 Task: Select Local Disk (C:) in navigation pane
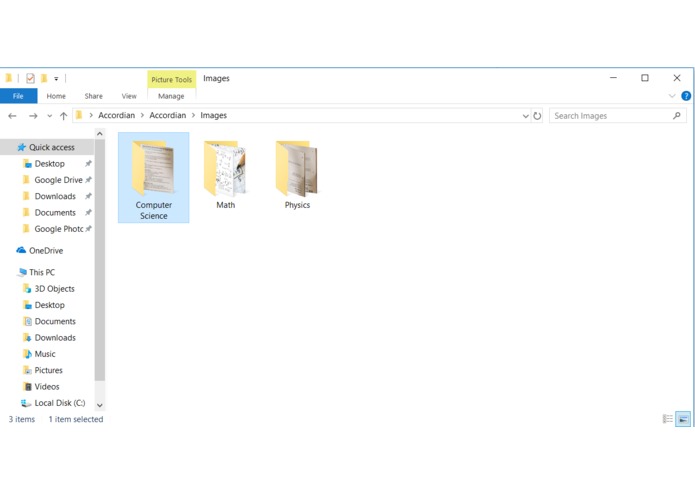click(59, 403)
